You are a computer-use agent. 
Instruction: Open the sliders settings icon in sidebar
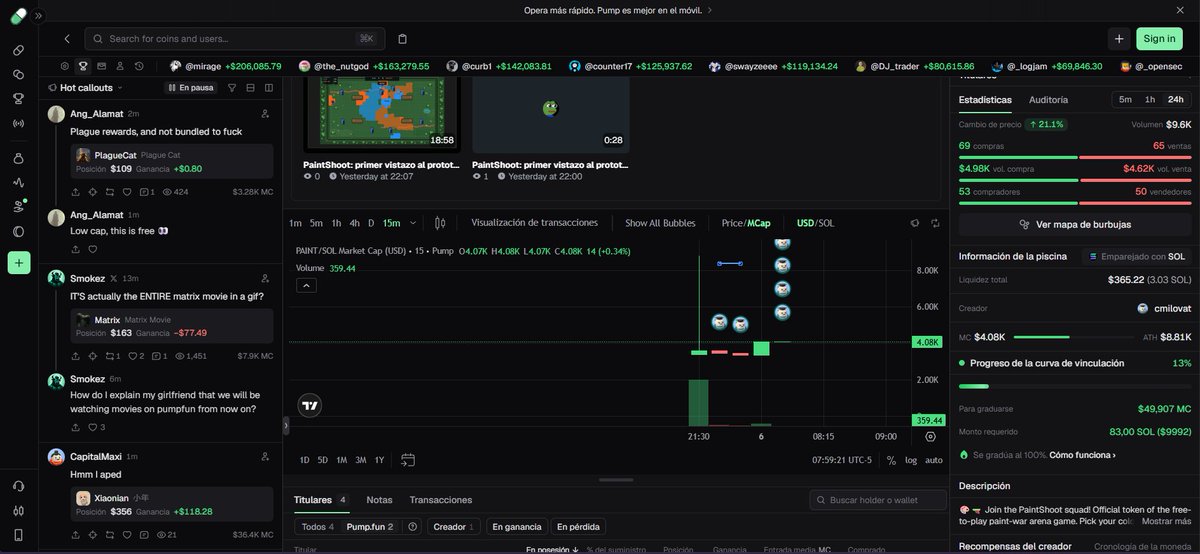(x=18, y=511)
